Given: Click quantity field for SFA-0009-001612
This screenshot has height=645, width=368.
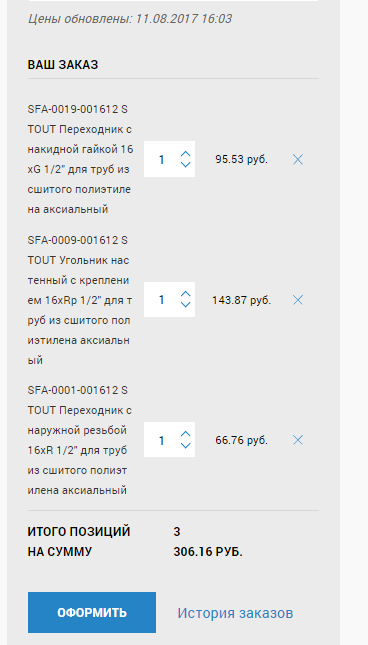Looking at the screenshot, I should coord(162,299).
